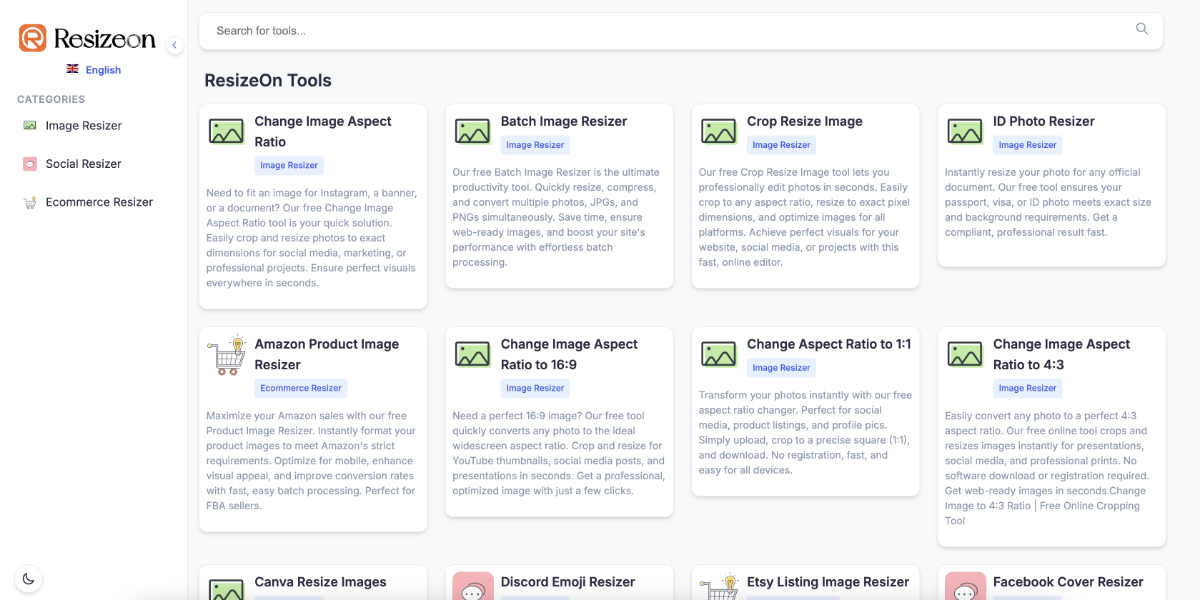Screen dimensions: 1200x600
Task: Click the Social Resizer sidebar chat icon
Action: tap(30, 164)
